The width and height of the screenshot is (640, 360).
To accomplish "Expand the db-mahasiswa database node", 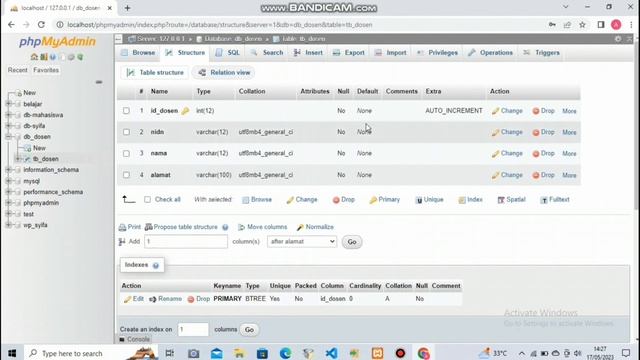I will coord(9,115).
